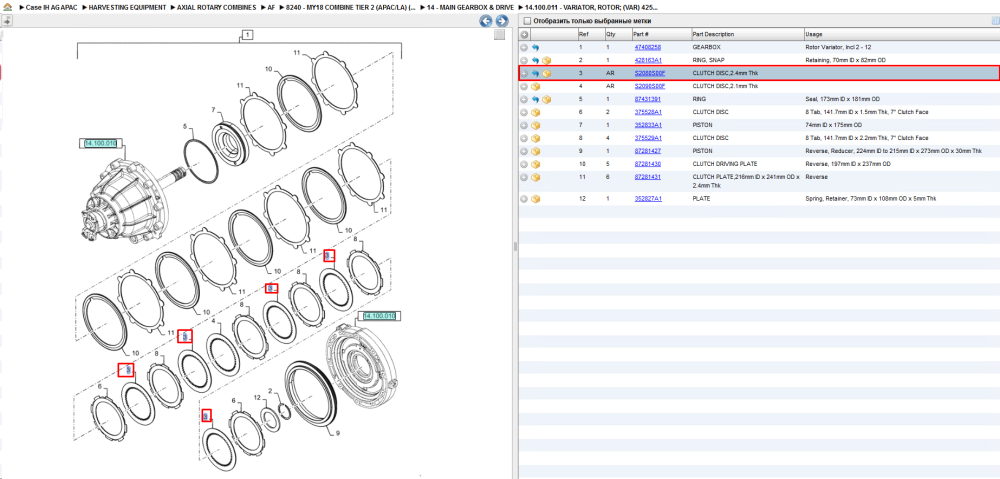
Task: Click the upper 14.100.010 reference label near gearbox
Action: click(101, 144)
